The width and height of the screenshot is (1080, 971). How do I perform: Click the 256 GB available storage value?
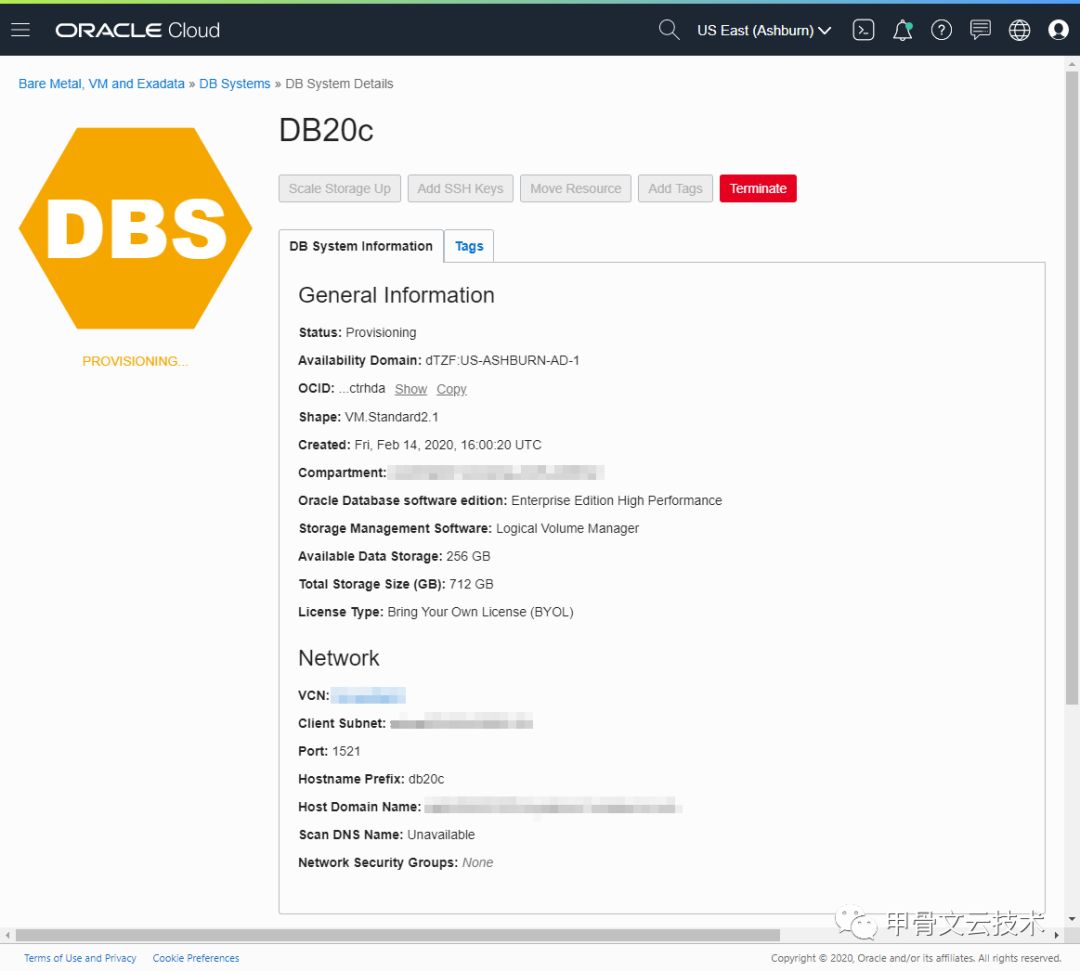(x=468, y=556)
